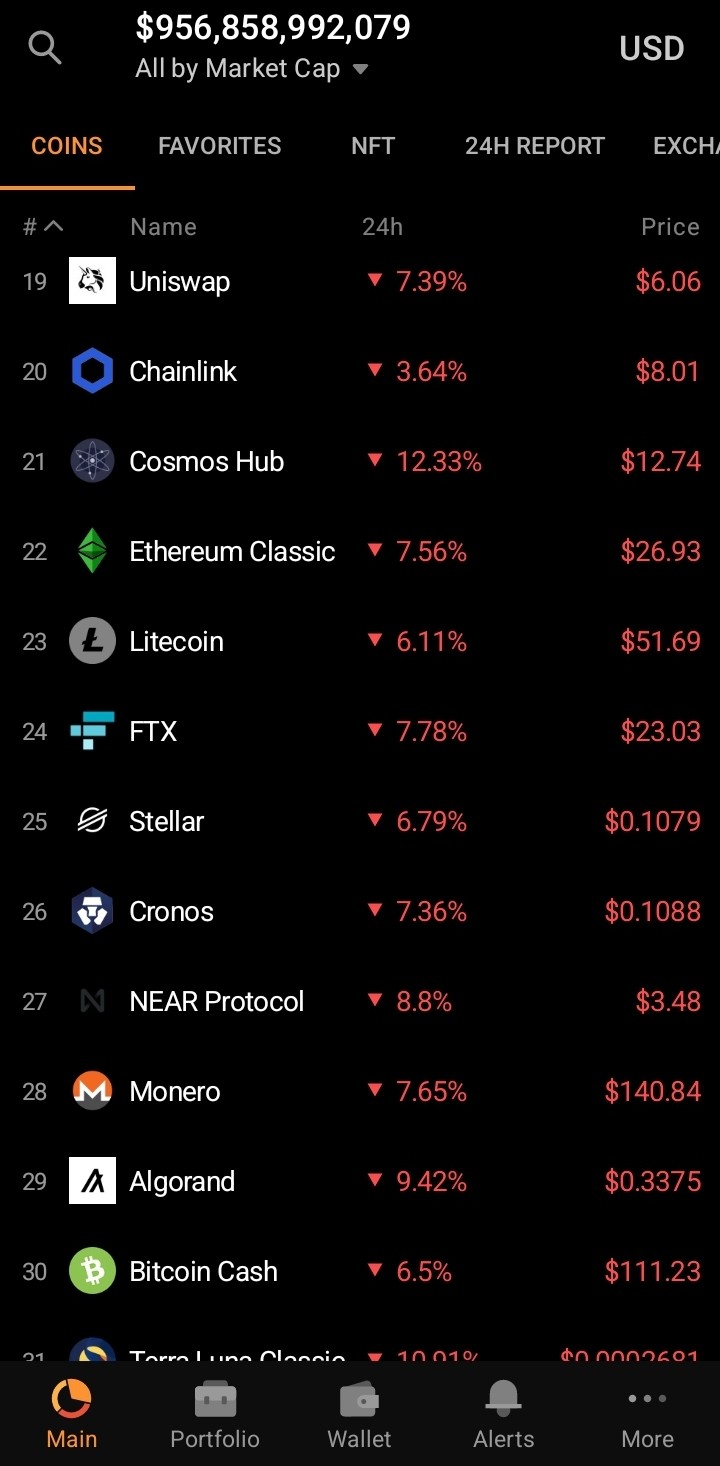Switch to the FAVORITES tab
This screenshot has height=1466, width=720.
click(219, 146)
